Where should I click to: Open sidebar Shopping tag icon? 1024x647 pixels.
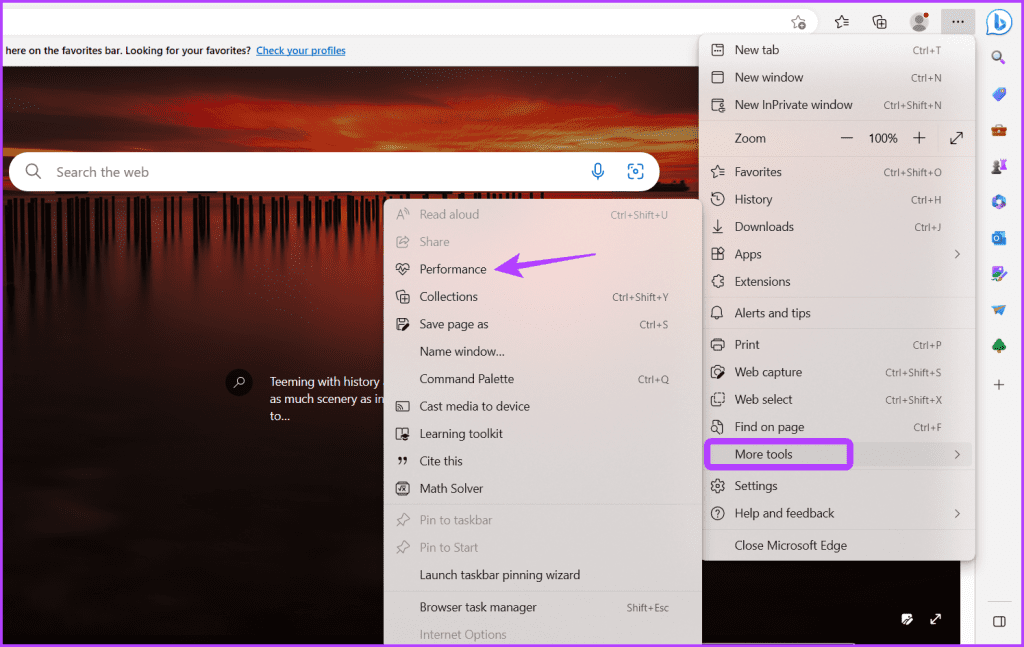tap(999, 95)
